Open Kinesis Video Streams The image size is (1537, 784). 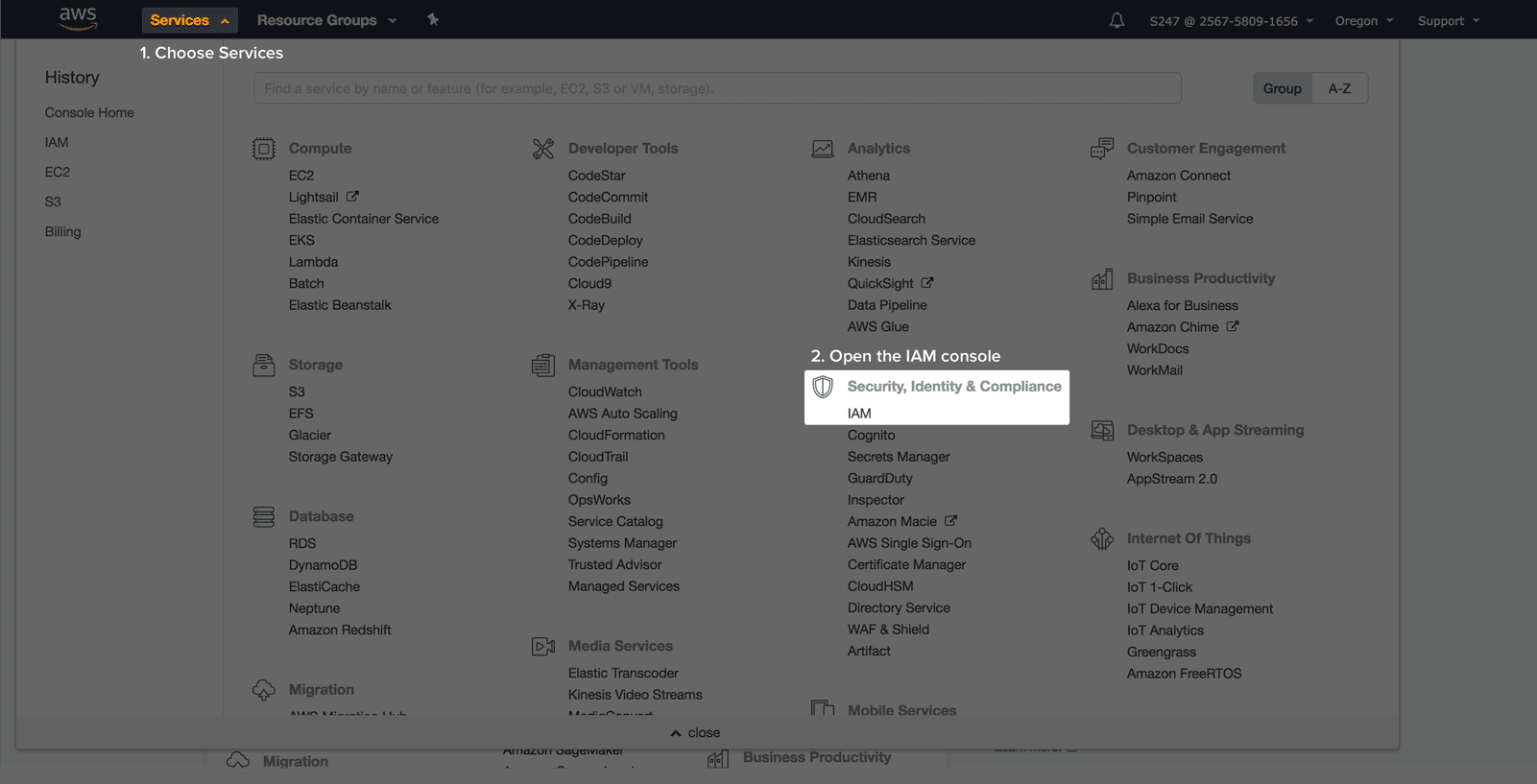(635, 695)
